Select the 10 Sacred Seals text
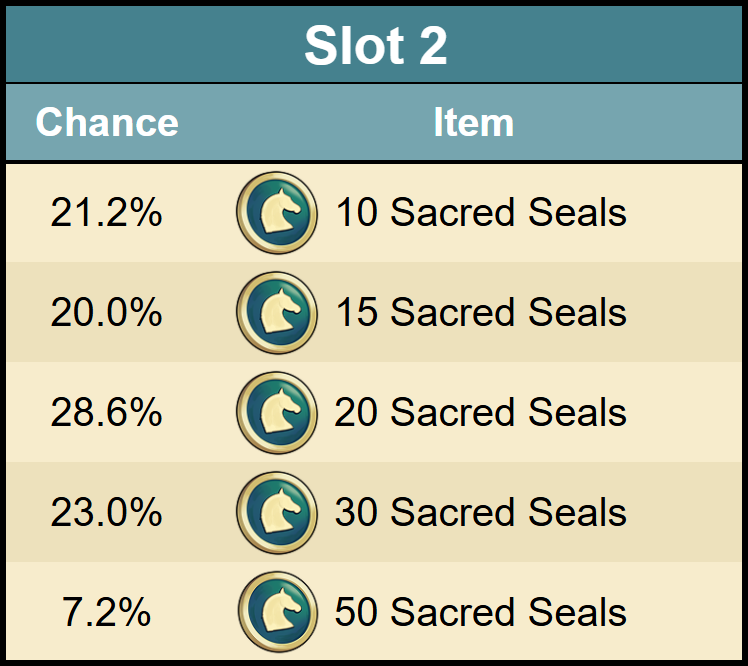The width and height of the screenshot is (748, 666). [481, 212]
